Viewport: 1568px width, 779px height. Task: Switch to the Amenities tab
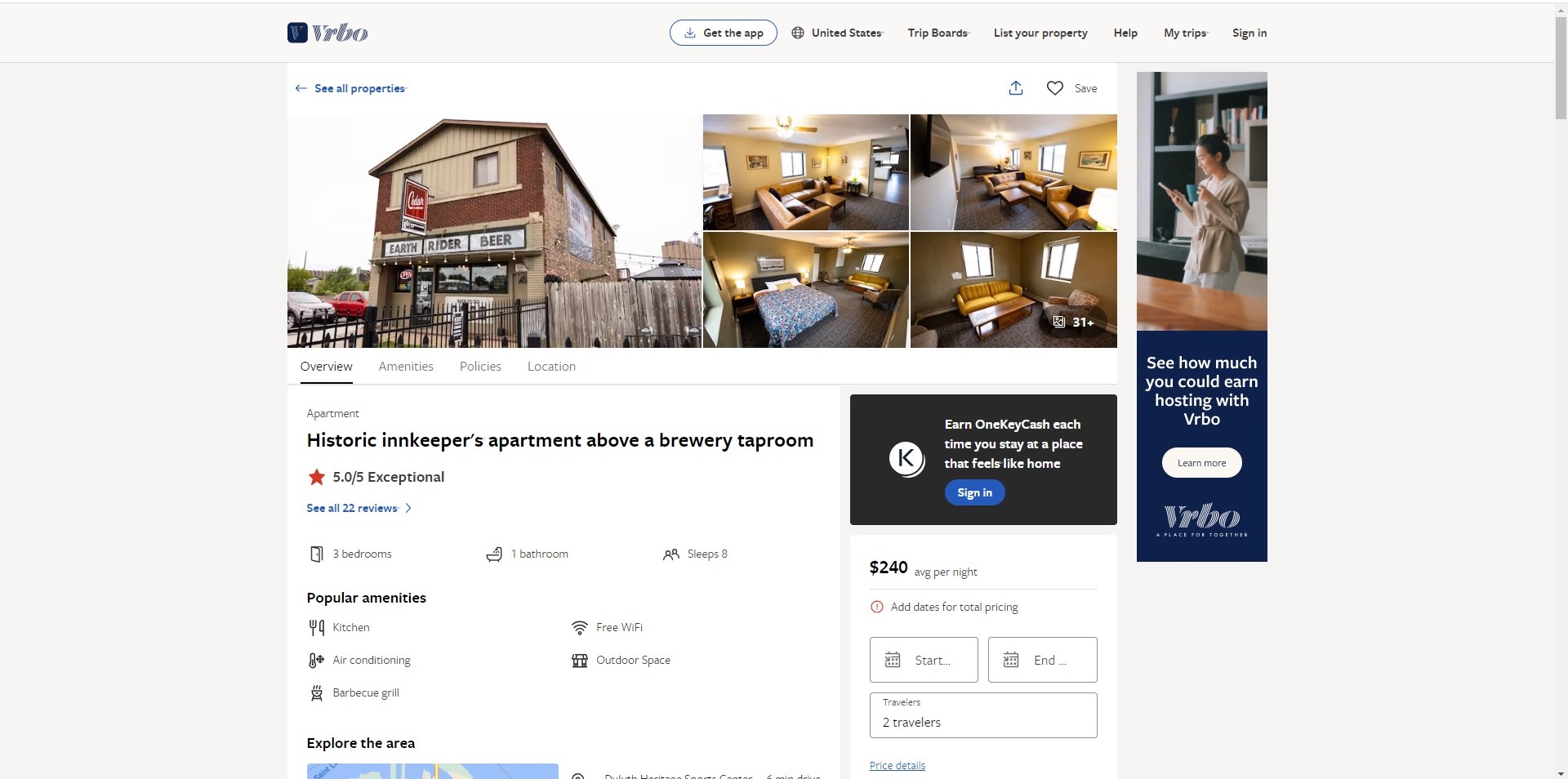(x=406, y=367)
